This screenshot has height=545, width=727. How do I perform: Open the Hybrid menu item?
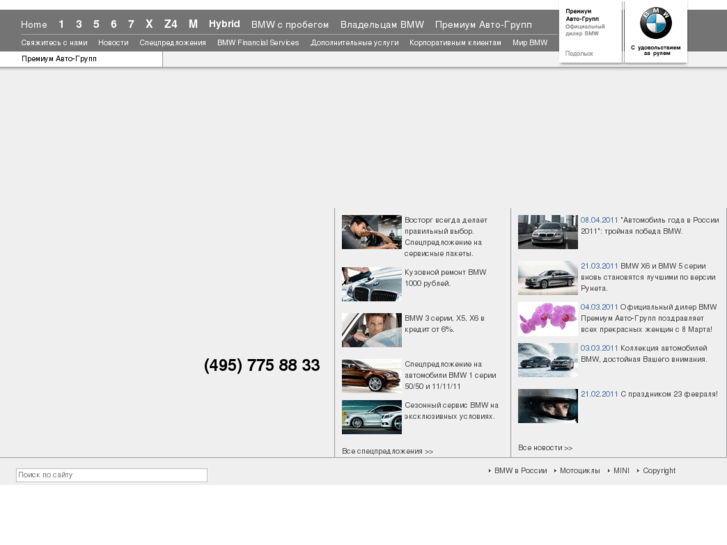[224, 24]
